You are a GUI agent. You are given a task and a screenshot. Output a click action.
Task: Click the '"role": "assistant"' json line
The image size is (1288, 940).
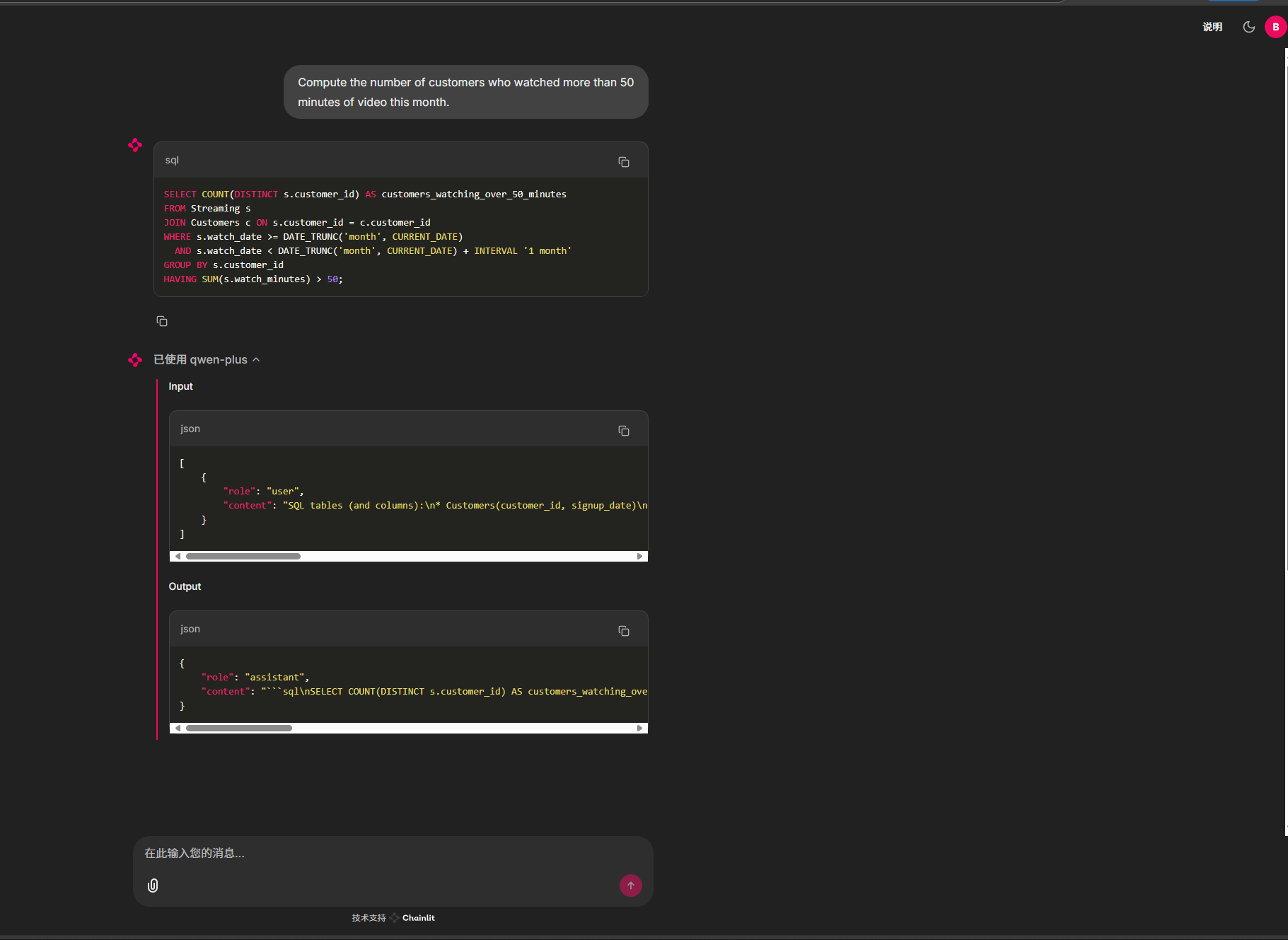pos(255,678)
